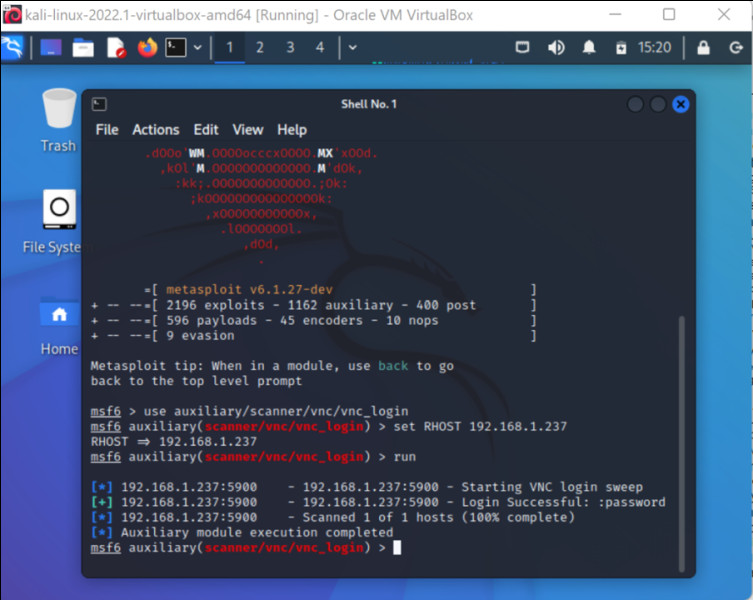
Task: Expand the terminal launcher dropdown arrow
Action: coord(197,48)
